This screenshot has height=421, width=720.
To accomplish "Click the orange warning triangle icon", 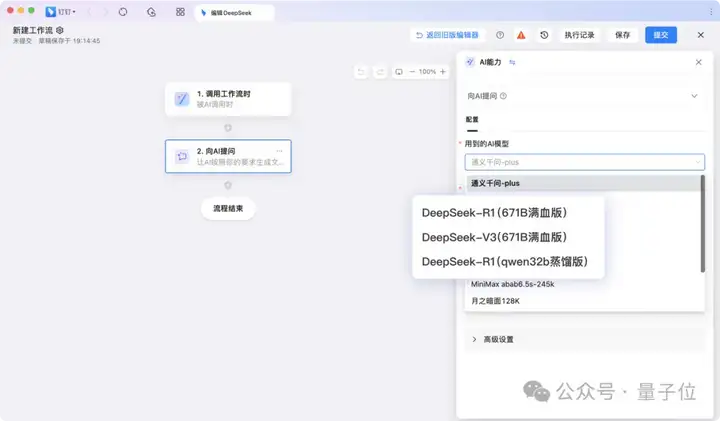I will pyautogui.click(x=521, y=35).
